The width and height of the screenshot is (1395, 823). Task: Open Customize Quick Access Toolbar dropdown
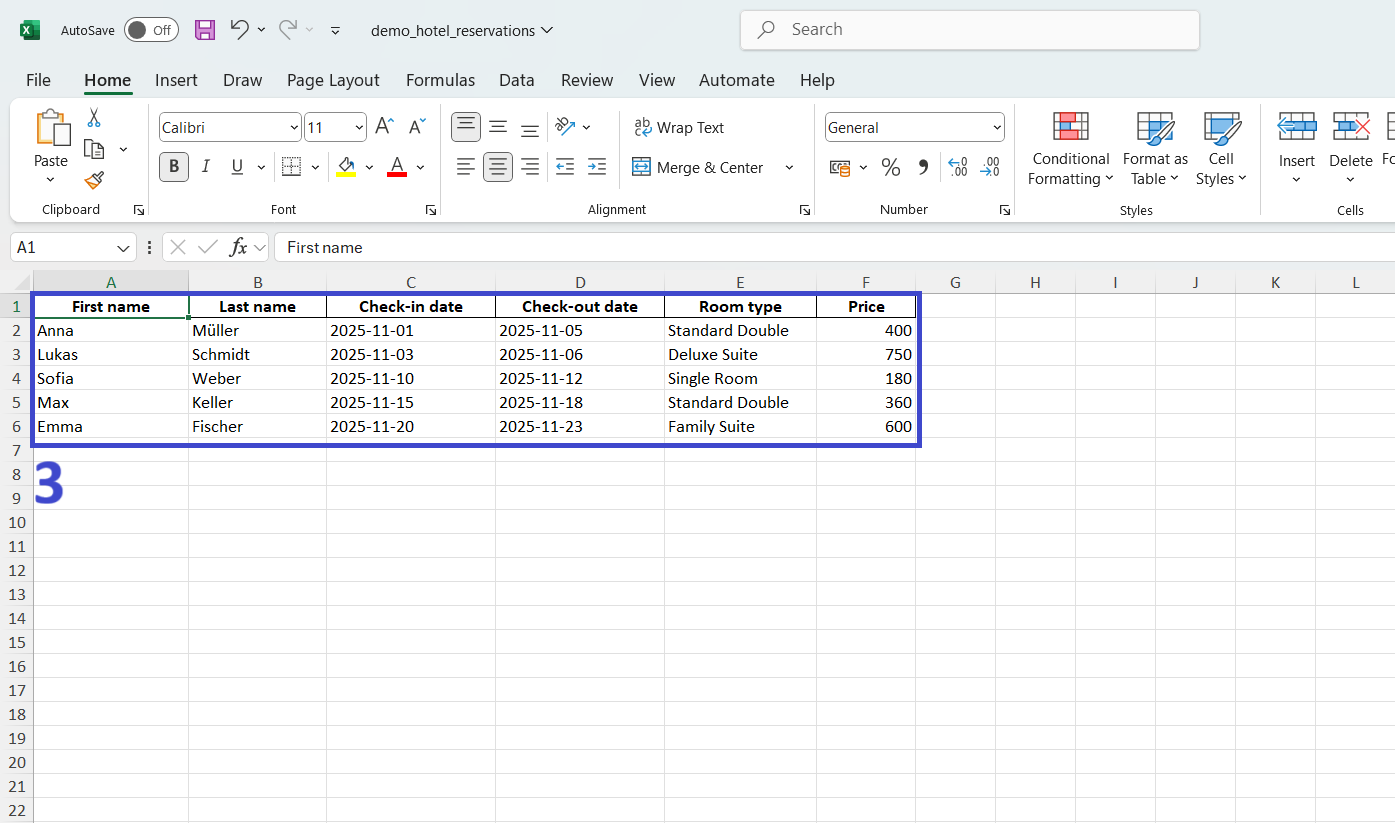tap(336, 30)
